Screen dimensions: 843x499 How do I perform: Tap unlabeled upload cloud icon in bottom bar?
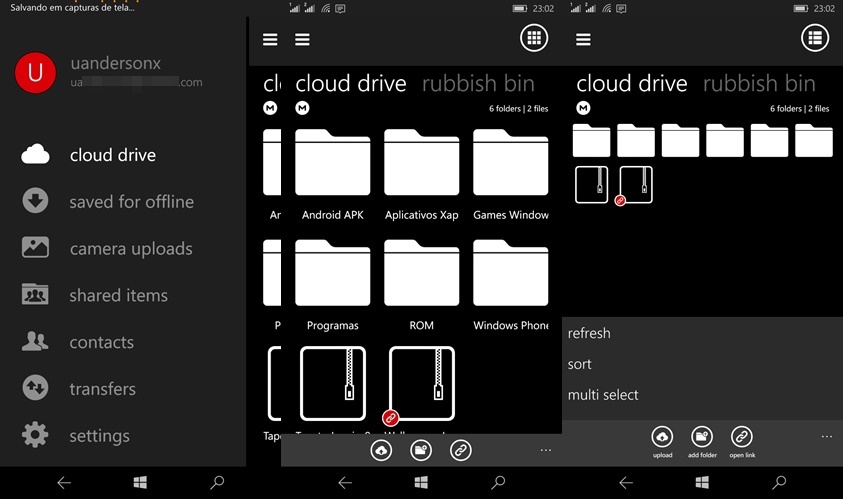pyautogui.click(x=381, y=450)
